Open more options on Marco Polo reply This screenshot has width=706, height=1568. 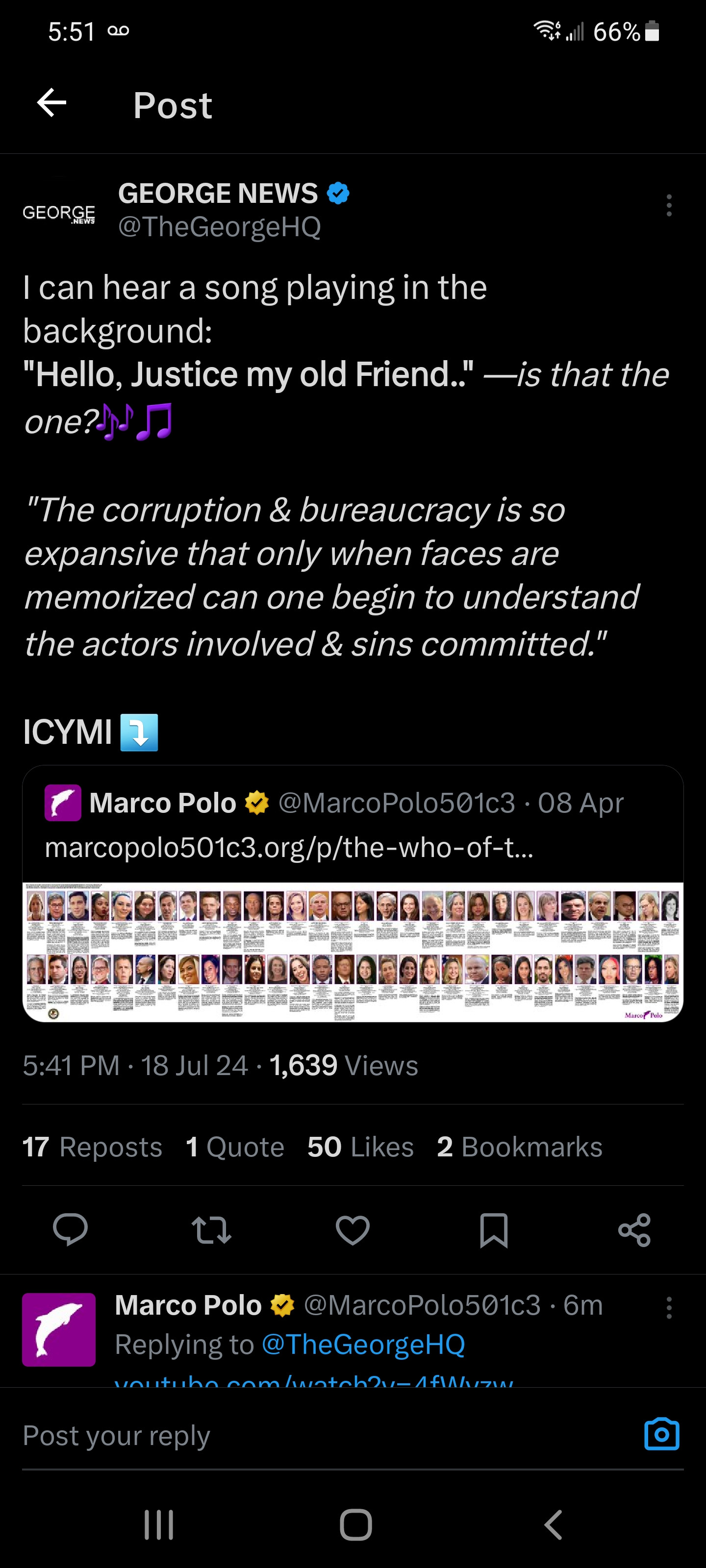669,1307
